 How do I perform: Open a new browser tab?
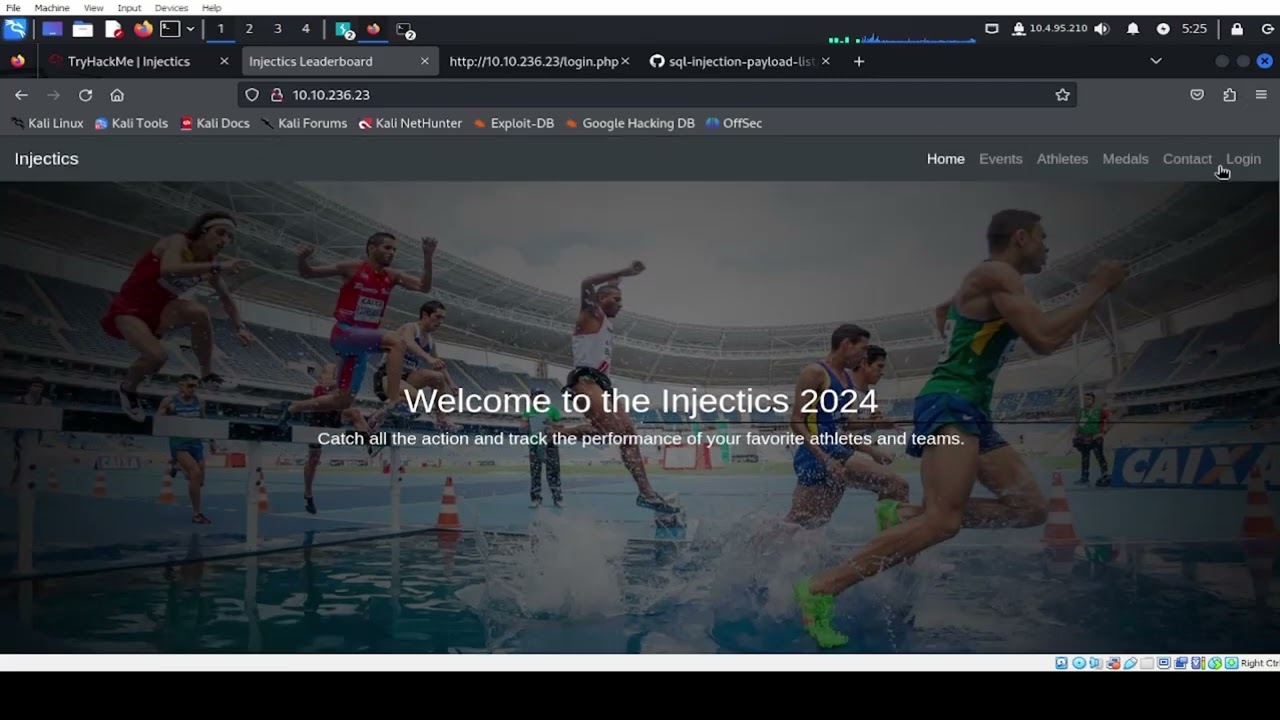tap(858, 61)
